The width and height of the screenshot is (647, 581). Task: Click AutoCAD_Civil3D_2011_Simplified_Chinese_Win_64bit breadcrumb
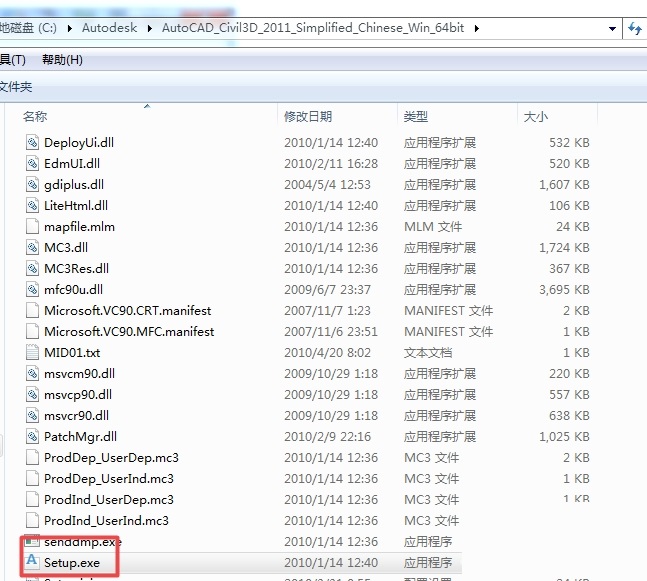click(x=313, y=28)
